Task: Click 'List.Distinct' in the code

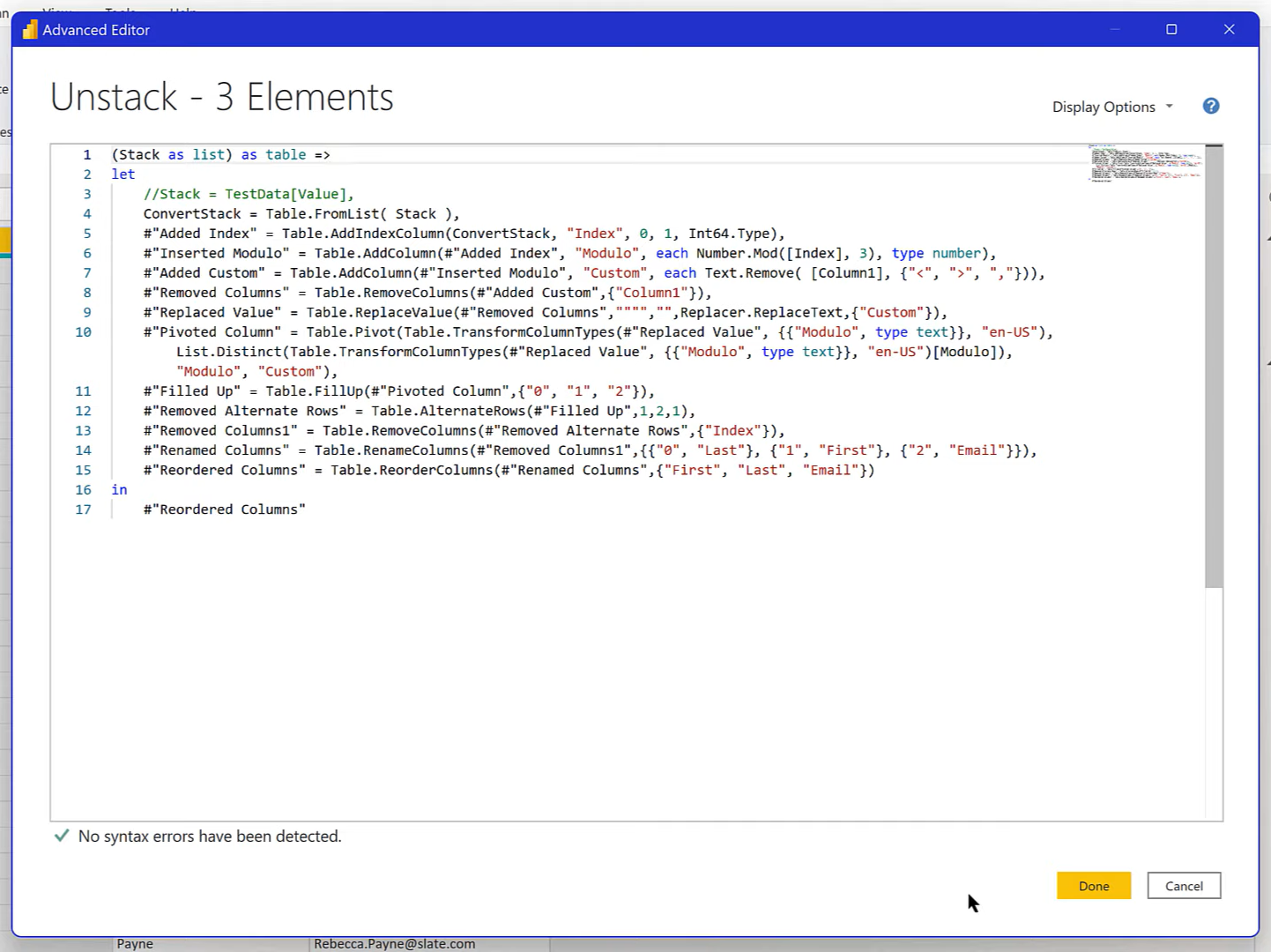Action: tap(229, 352)
